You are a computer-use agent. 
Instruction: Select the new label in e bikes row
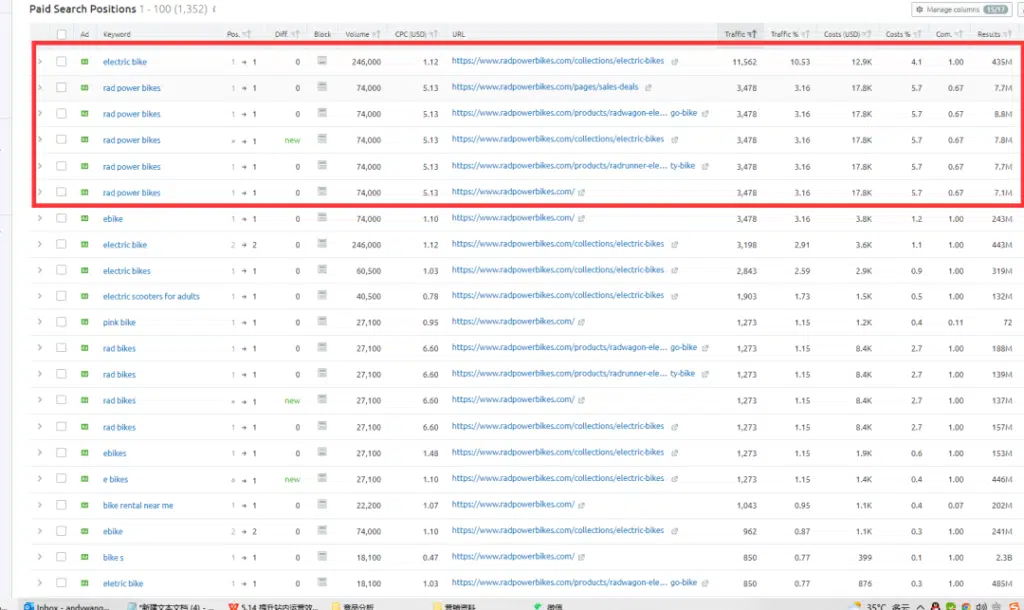point(292,479)
